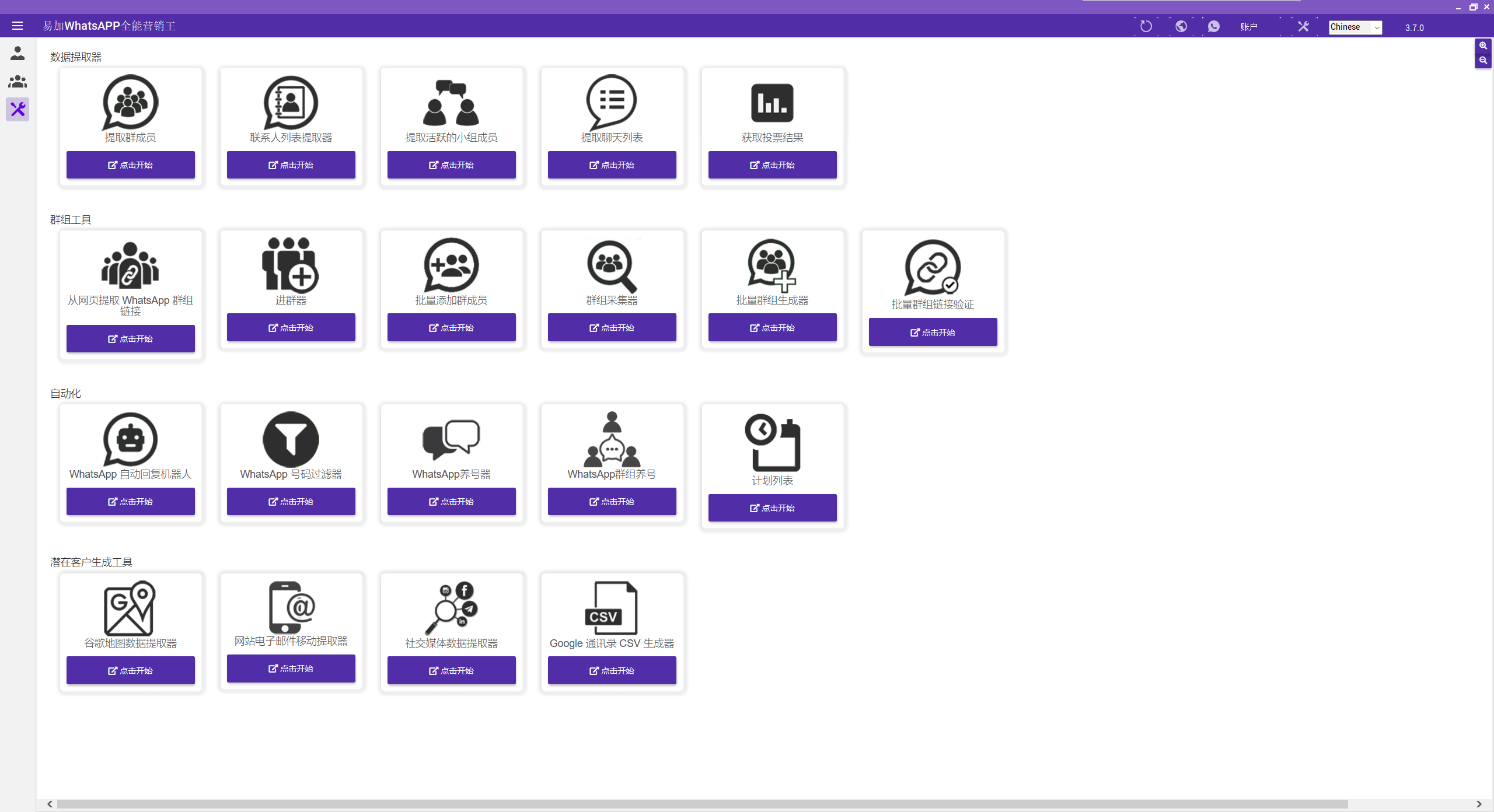Select the group users sidebar icon
The image size is (1494, 812).
tap(18, 82)
